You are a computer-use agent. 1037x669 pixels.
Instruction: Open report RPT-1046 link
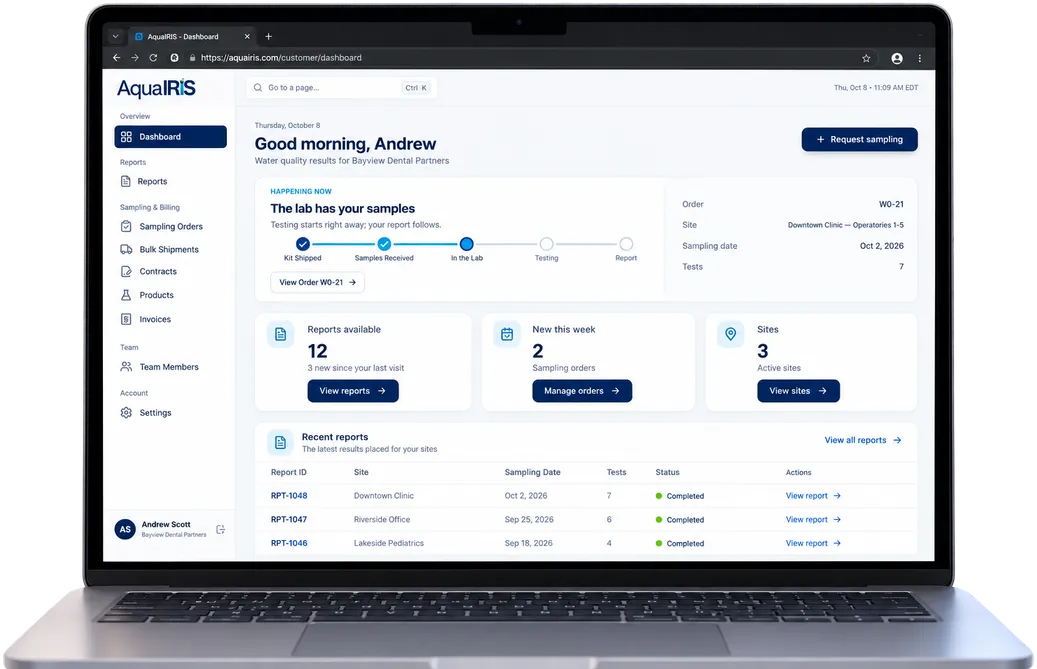point(289,543)
